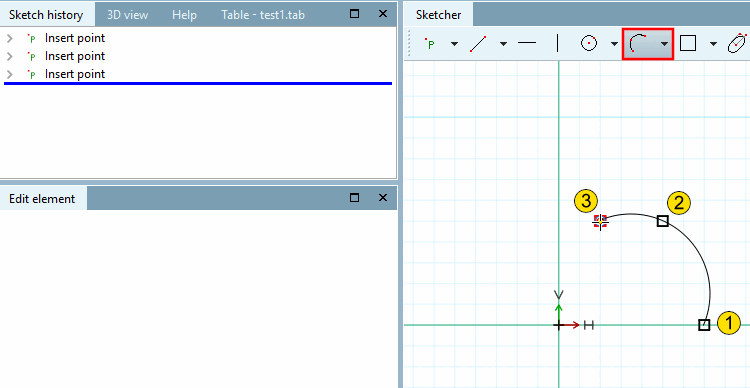750x388 pixels.
Task: Select the second Insert point row text
Action: pos(75,56)
